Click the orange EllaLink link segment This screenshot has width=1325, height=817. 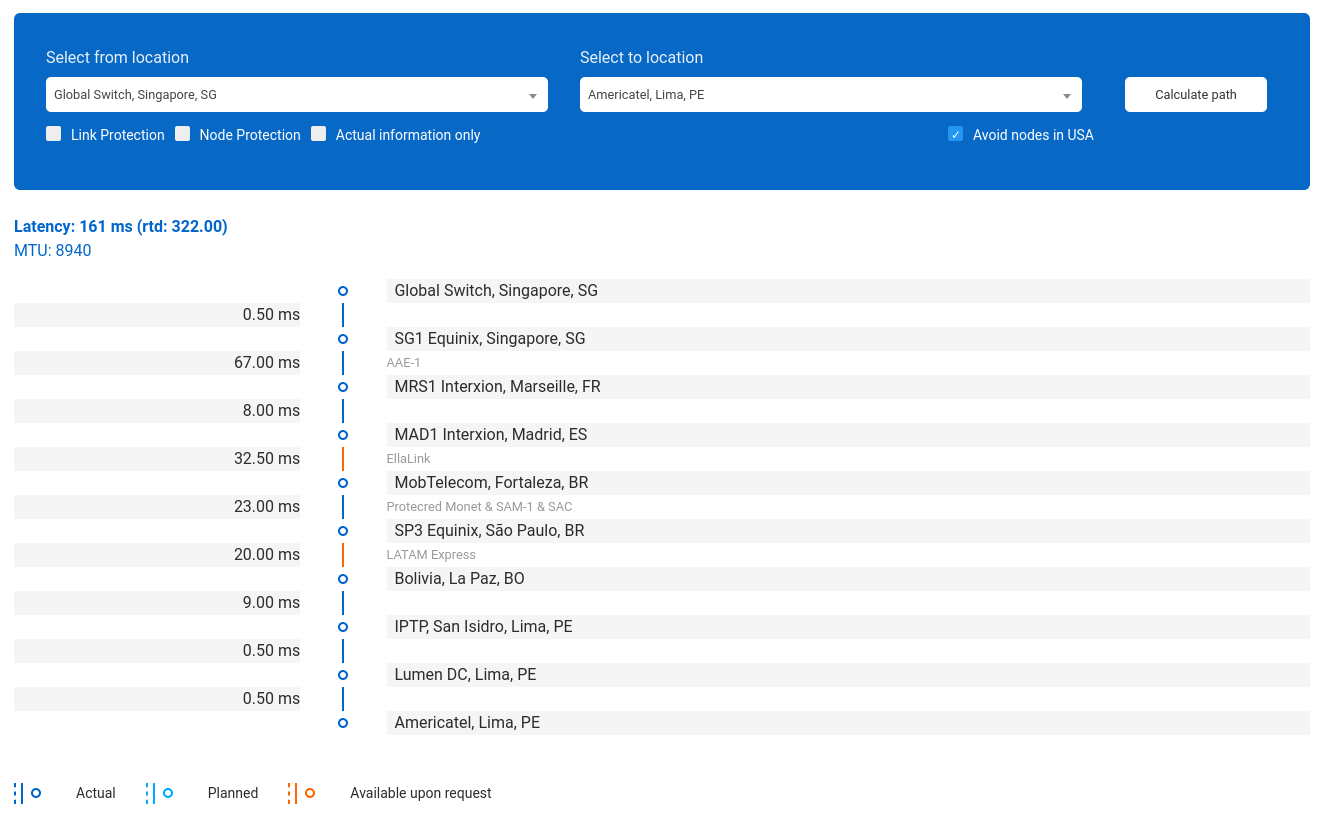pyautogui.click(x=343, y=459)
